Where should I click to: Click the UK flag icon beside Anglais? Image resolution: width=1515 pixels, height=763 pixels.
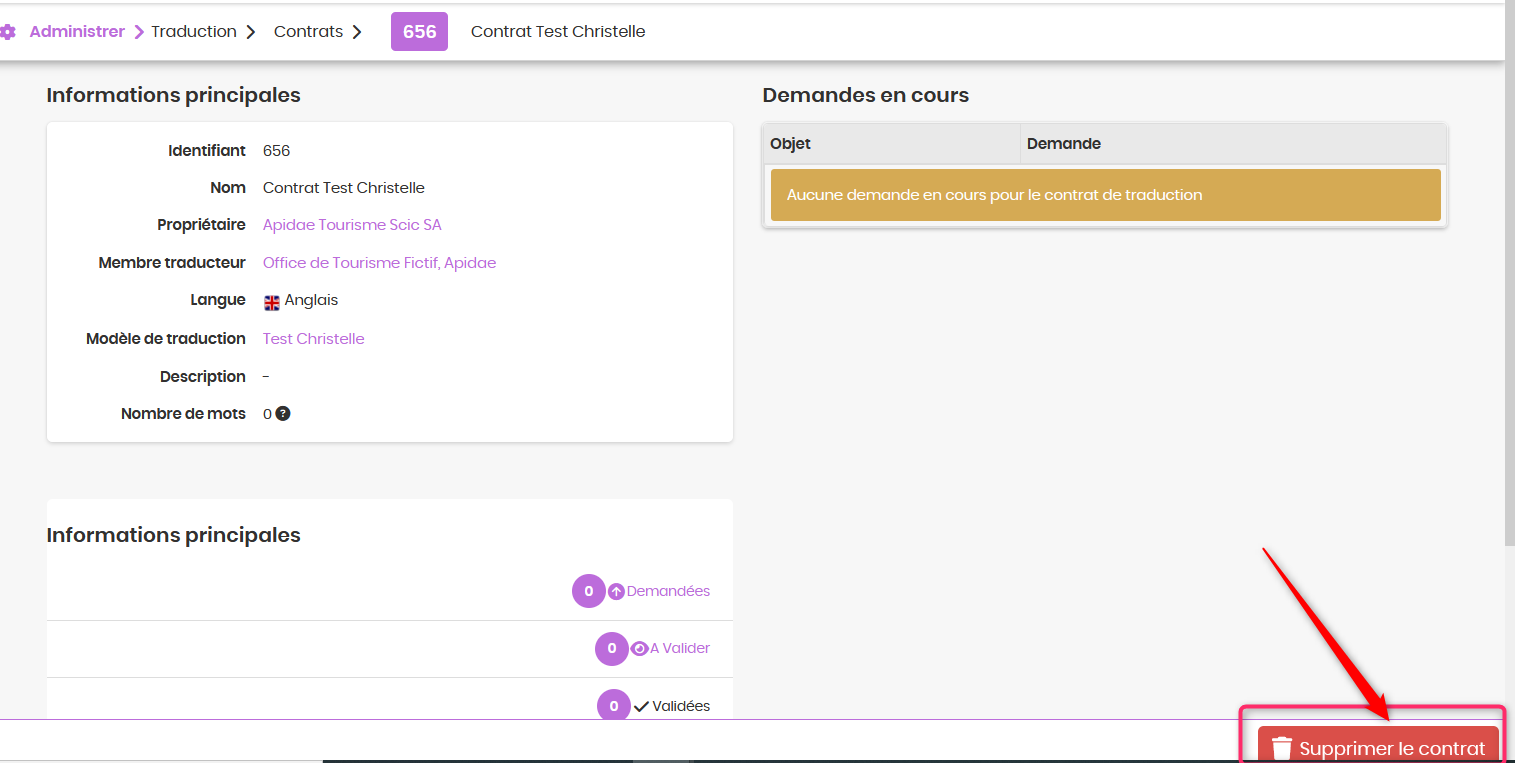(x=272, y=302)
